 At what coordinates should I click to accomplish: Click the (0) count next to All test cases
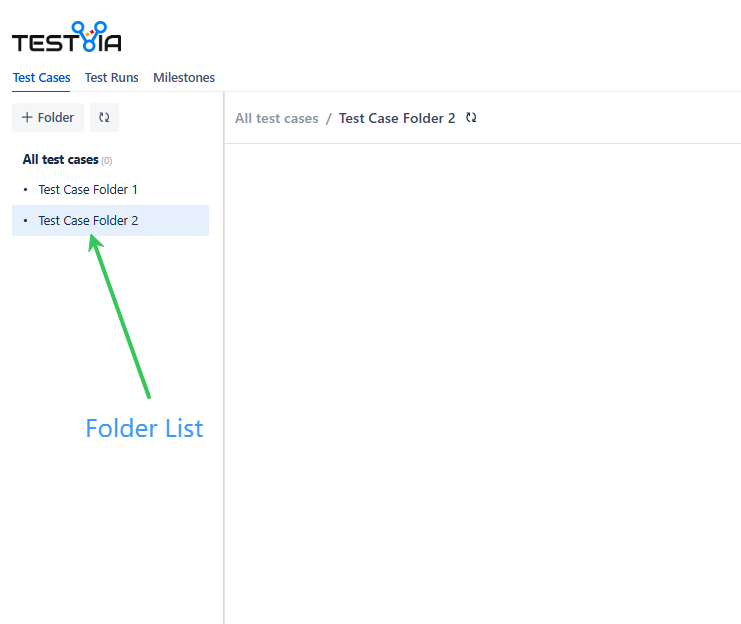click(x=107, y=161)
